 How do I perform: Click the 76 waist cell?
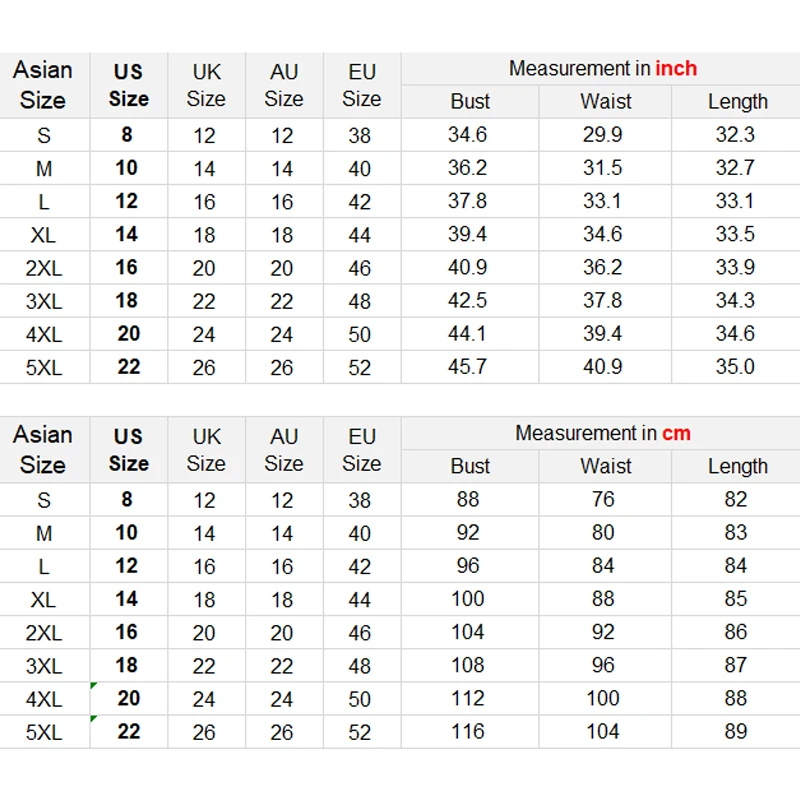click(x=603, y=500)
